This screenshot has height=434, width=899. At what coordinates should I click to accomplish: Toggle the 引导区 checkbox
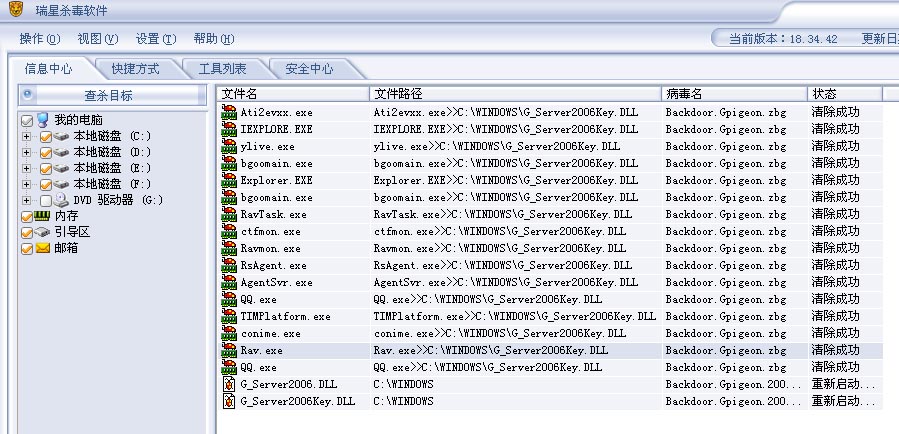(26, 233)
